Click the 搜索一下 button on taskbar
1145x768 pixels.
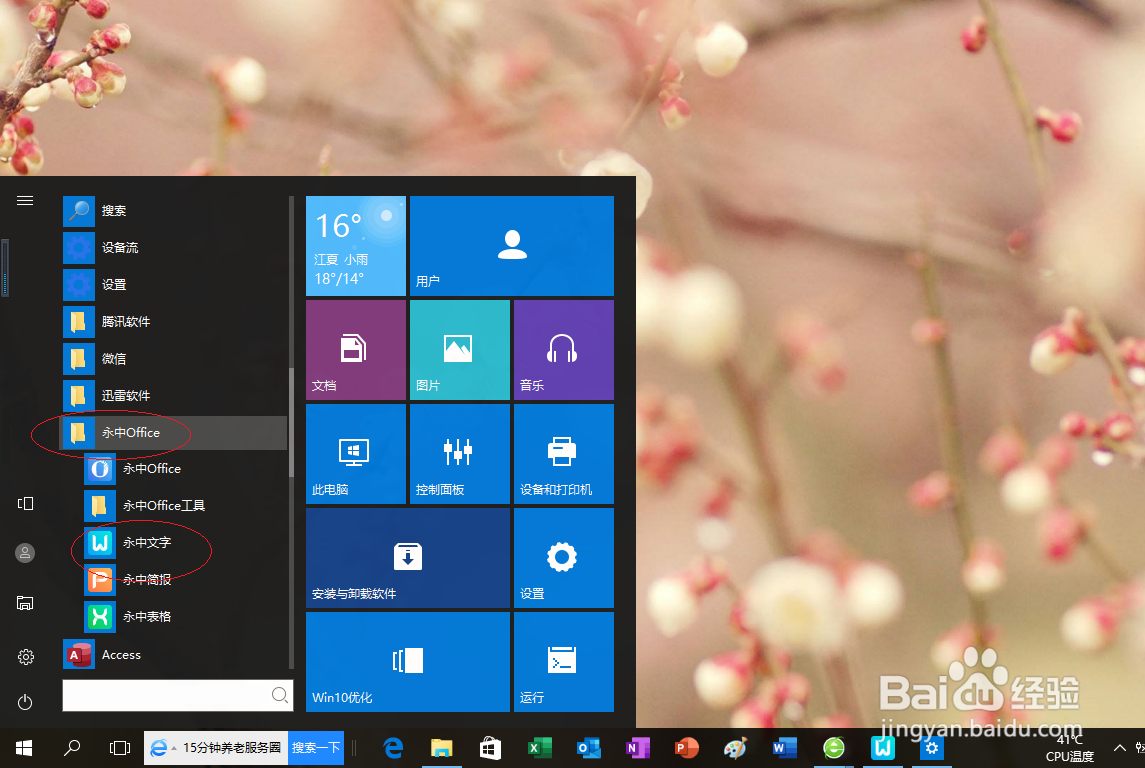point(315,748)
